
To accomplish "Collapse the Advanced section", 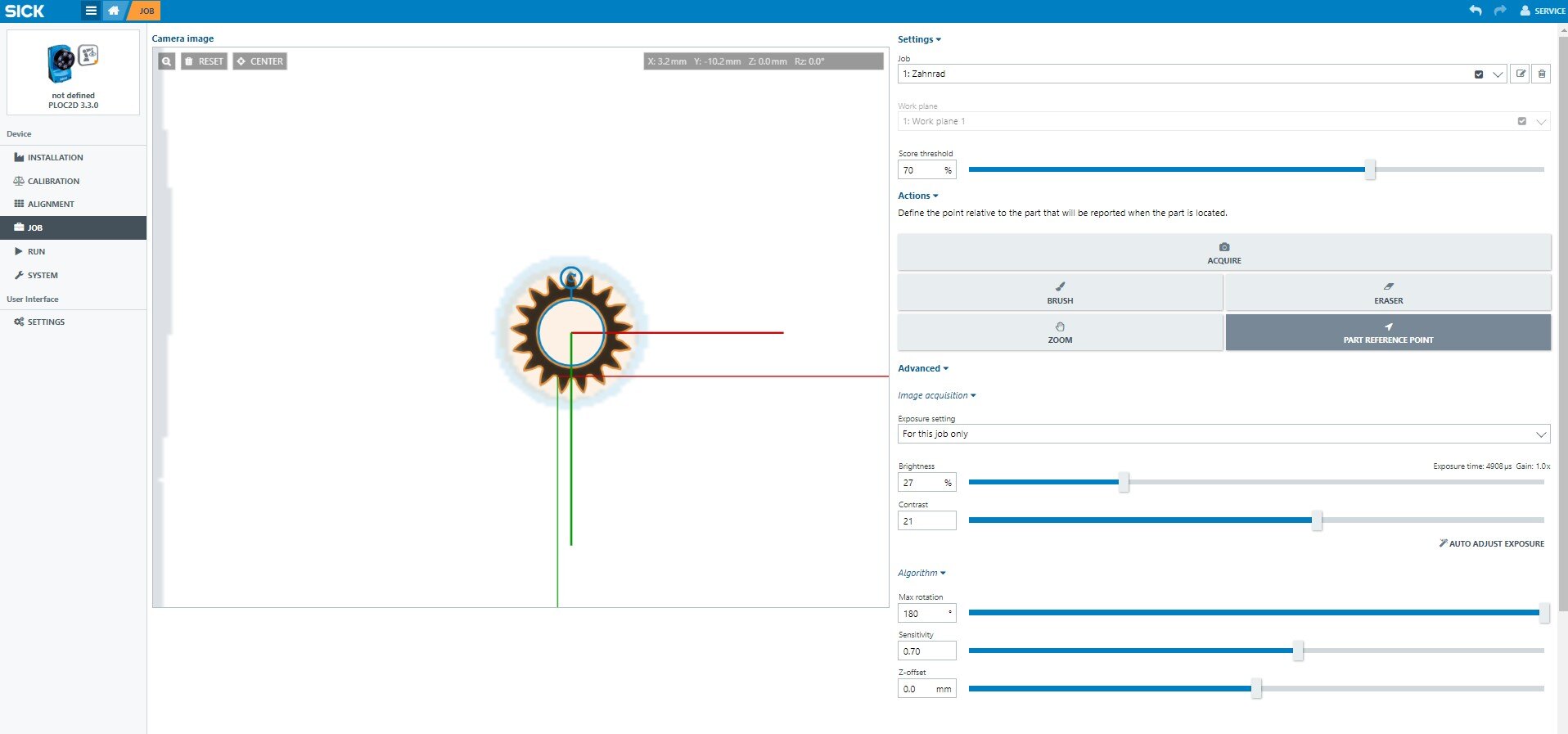I will (922, 368).
